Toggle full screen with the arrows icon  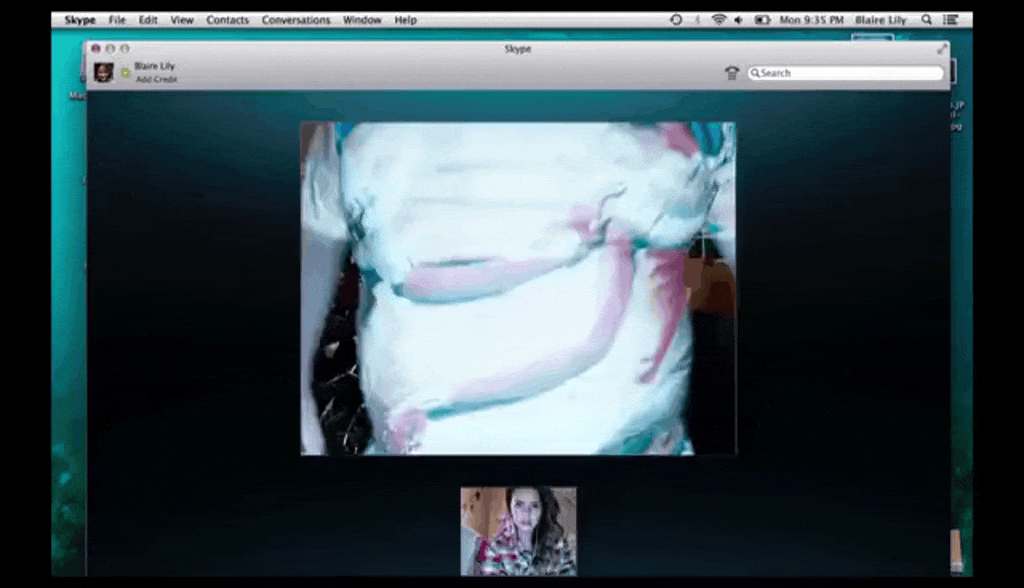941,48
